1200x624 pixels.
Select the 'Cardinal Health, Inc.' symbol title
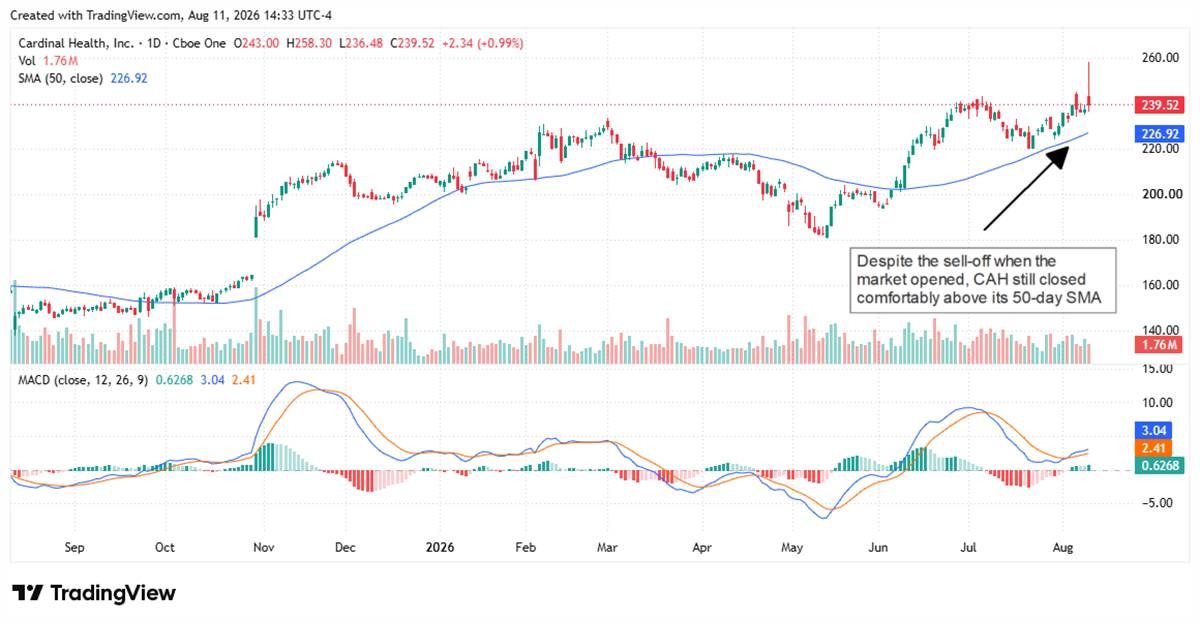pyautogui.click(x=77, y=43)
